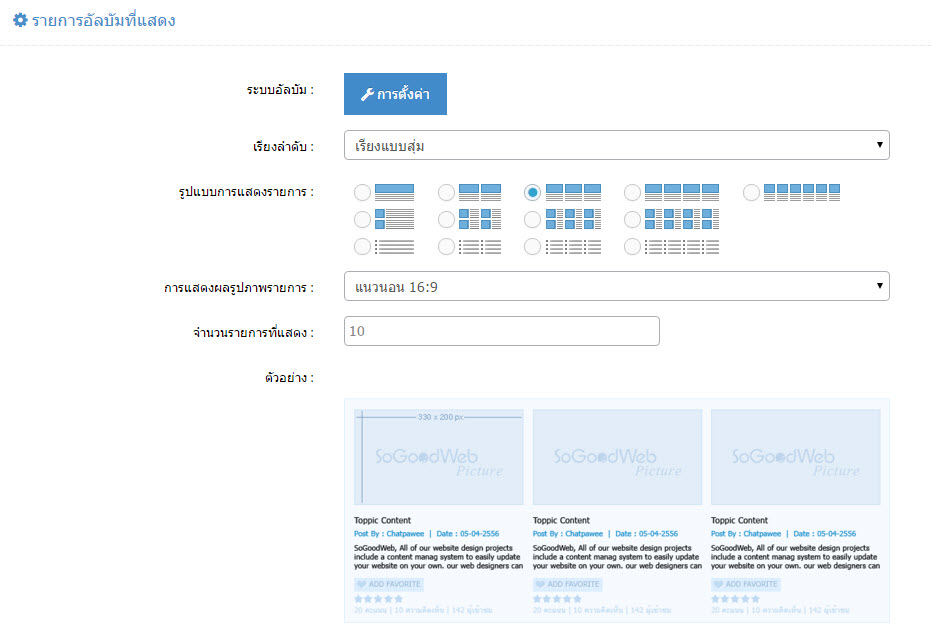Image resolution: width=931 pixels, height=637 pixels.
Task: Click the two-column text-only list icon
Action: pyautogui.click(x=480, y=247)
